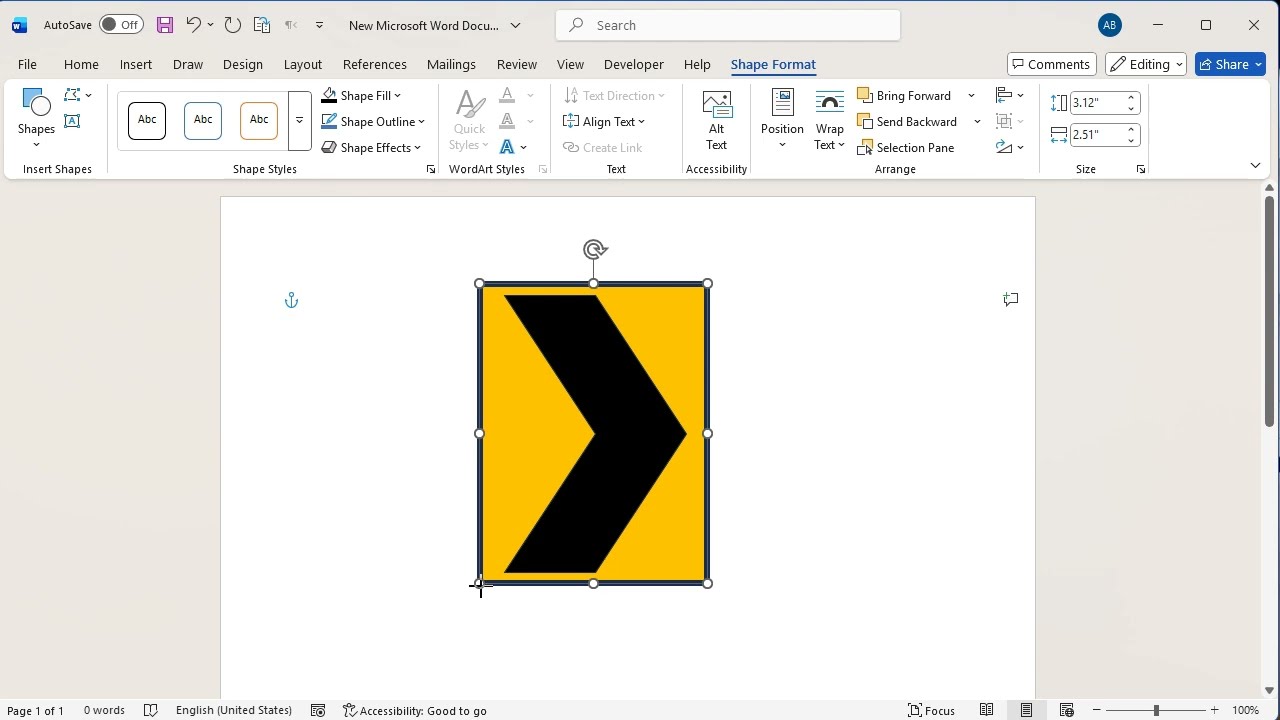
Task: Select Web Layout view
Action: point(1066,710)
